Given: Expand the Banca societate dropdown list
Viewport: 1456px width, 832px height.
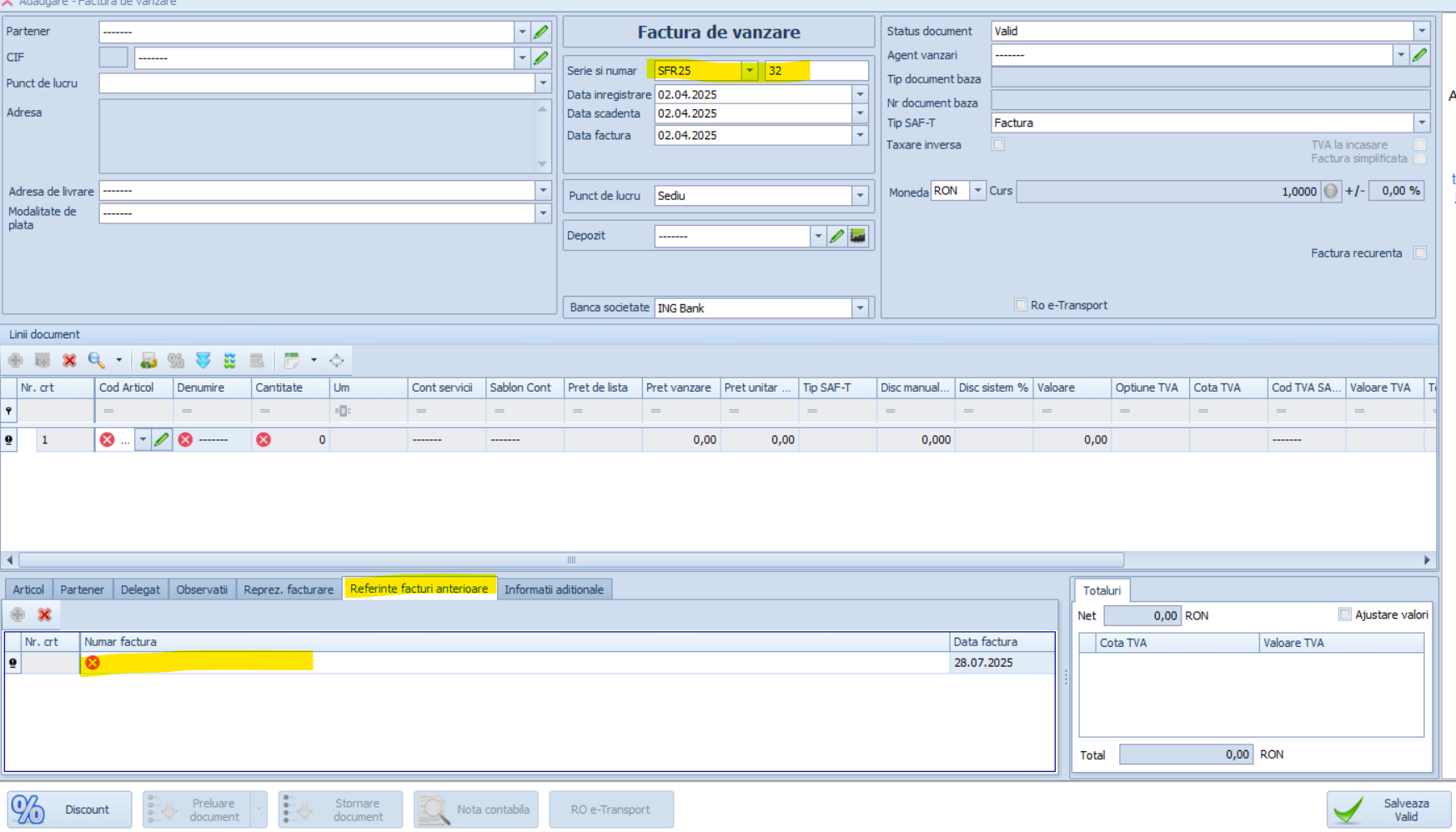Looking at the screenshot, I should point(860,308).
